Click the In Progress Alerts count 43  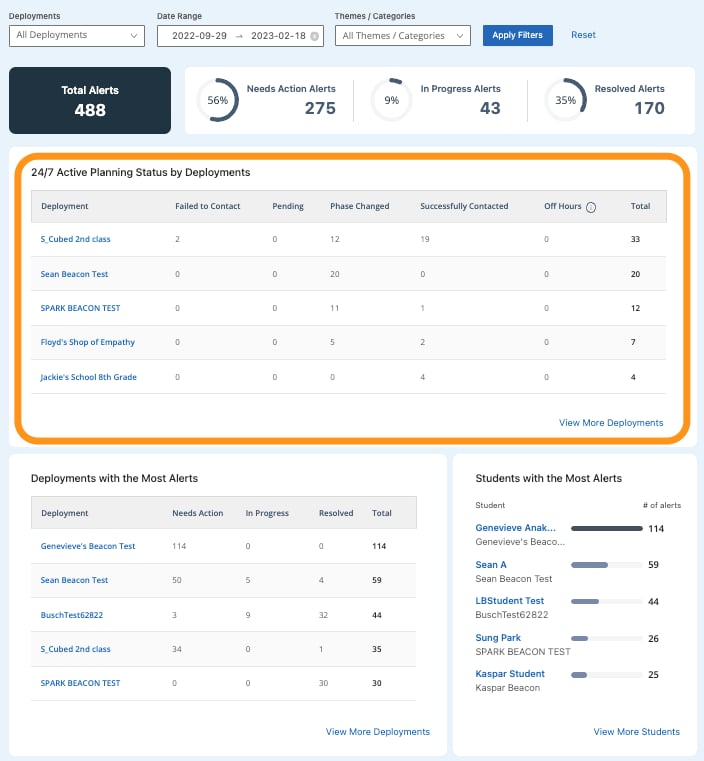coord(490,108)
